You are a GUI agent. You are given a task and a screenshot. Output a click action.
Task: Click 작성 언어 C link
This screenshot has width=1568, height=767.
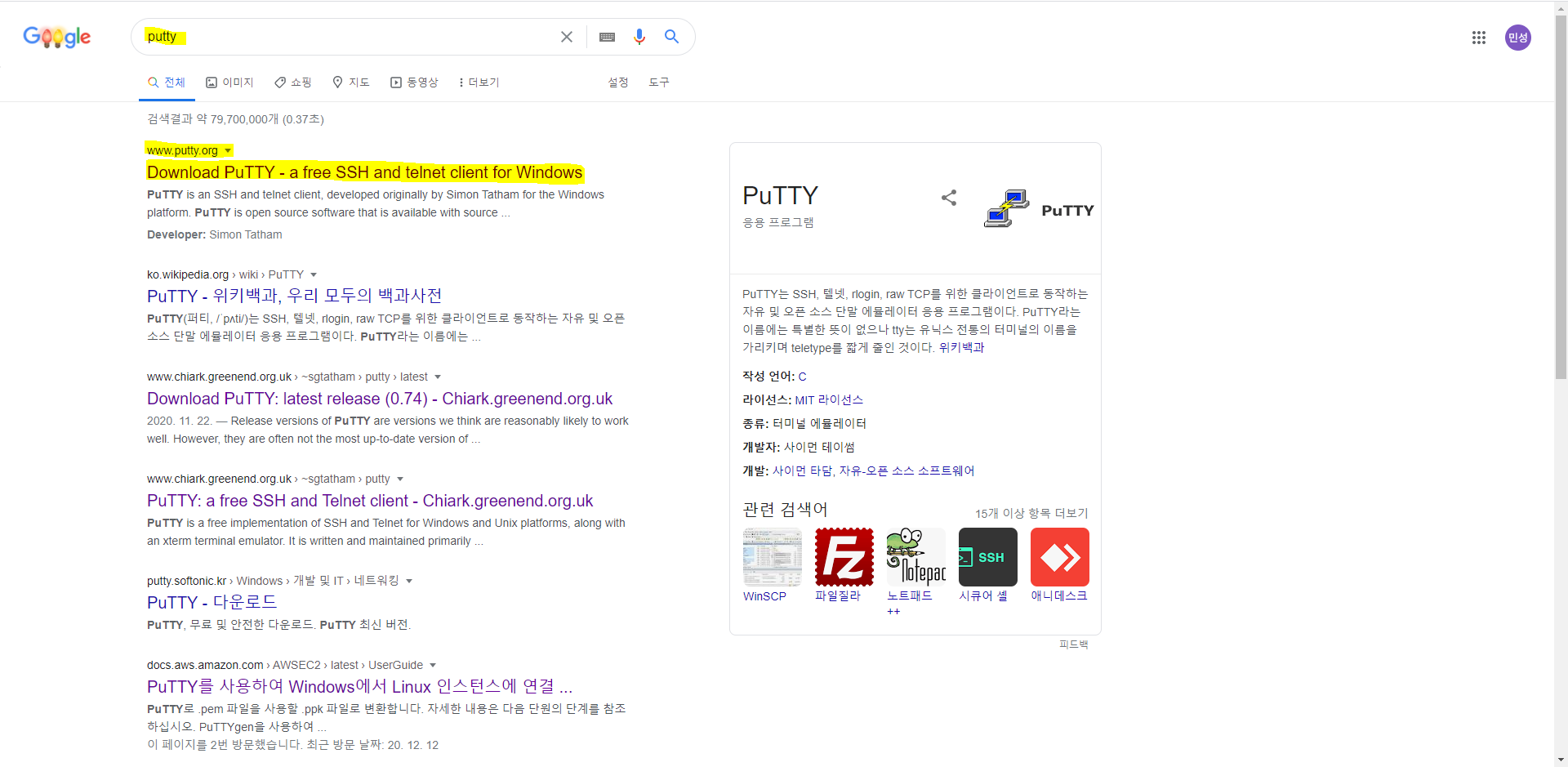click(802, 377)
